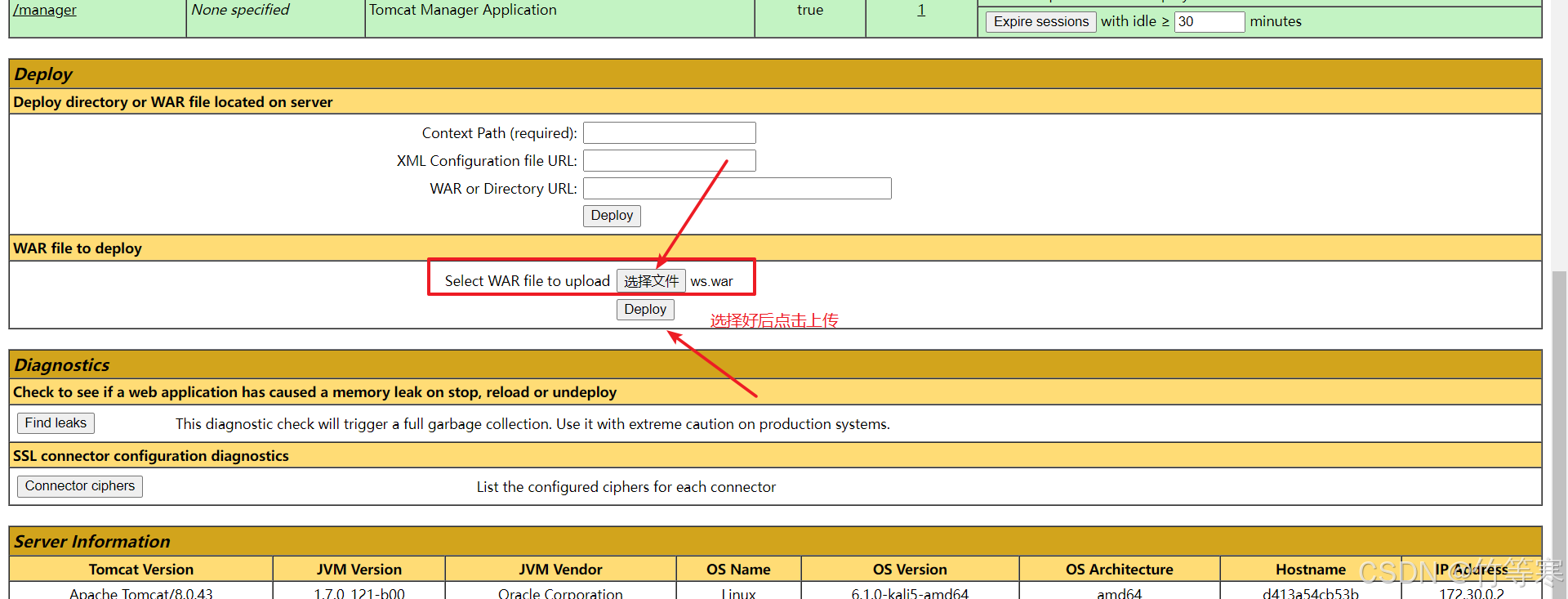The width and height of the screenshot is (1568, 599).
Task: Click the OS Name column header
Action: click(739, 570)
